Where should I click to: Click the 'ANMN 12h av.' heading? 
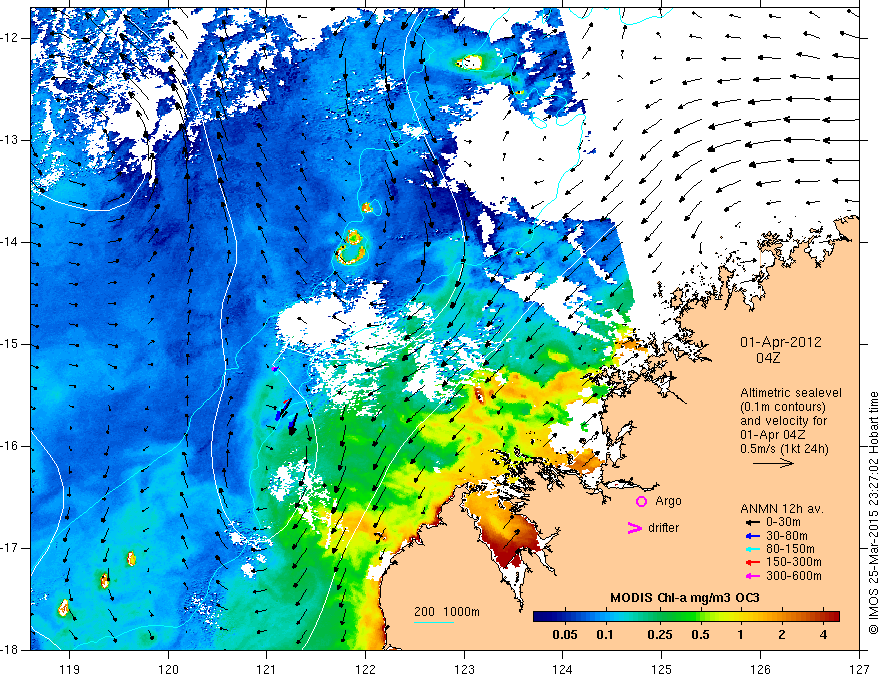tap(782, 509)
